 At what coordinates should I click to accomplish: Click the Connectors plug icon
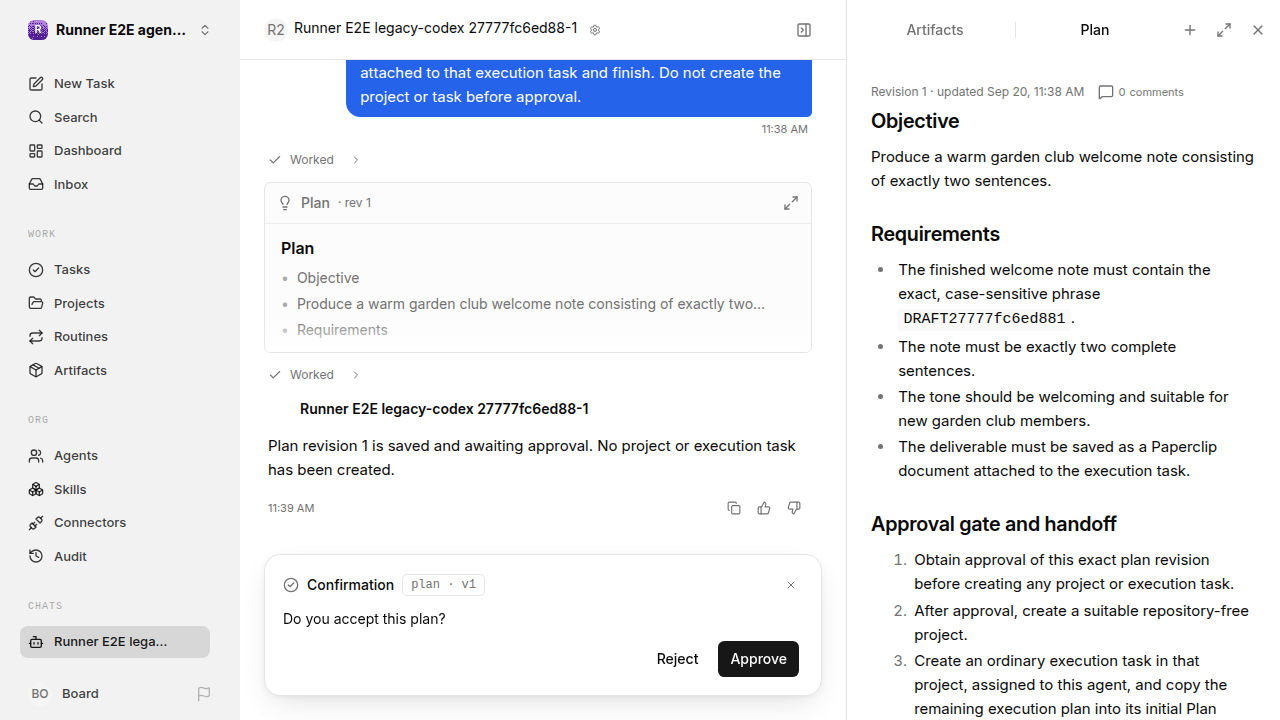click(36, 523)
